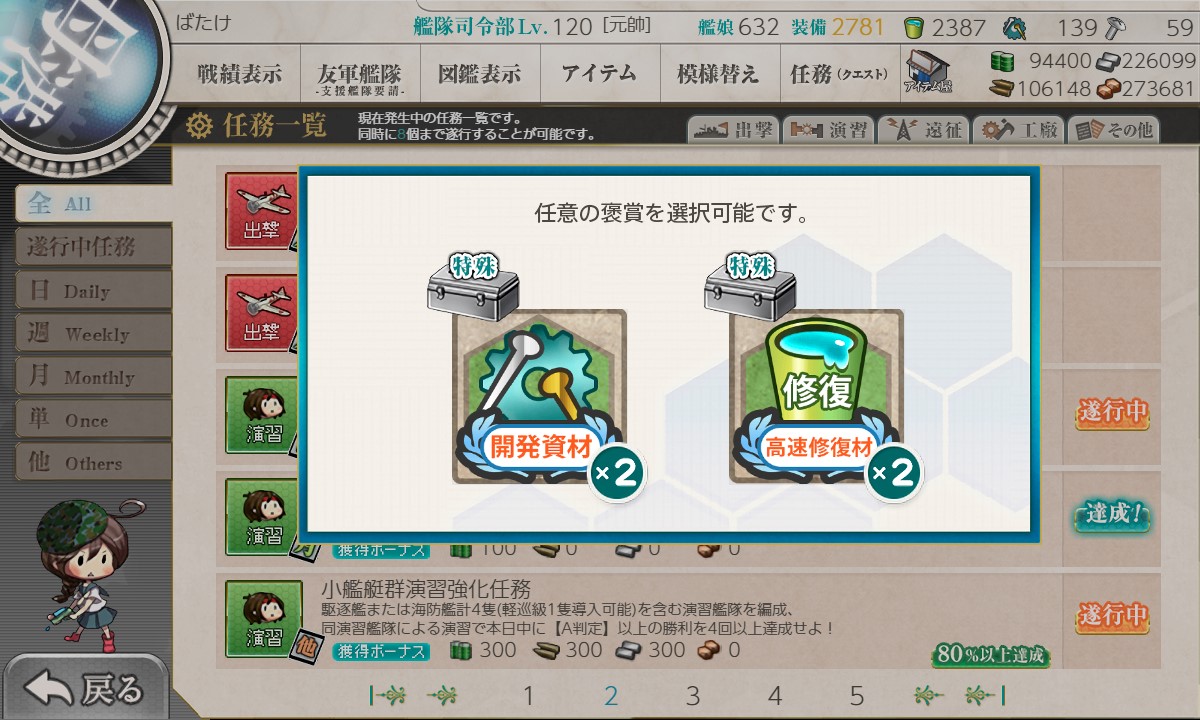Filter quests by 工廠 category
This screenshot has height=720, width=1200.
1017,129
